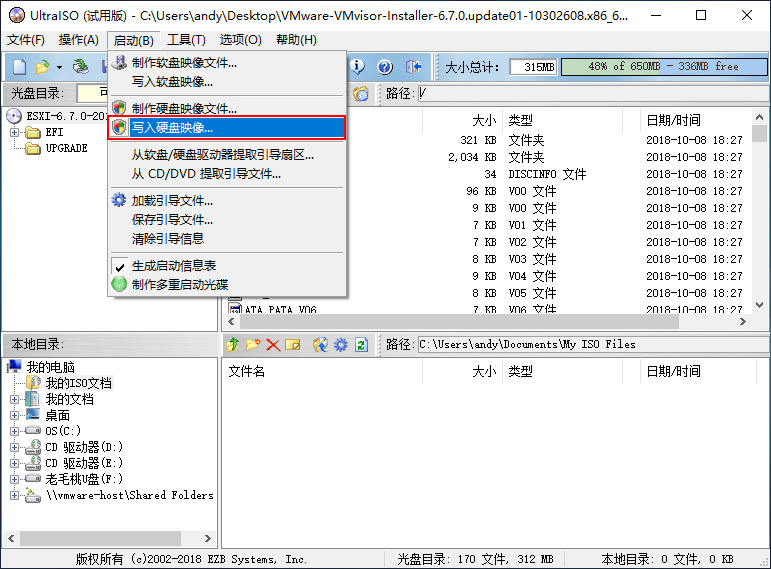Click the shield icon by 制作硬盘映像文件
Viewport: 771px width, 569px height.
[x=119, y=108]
